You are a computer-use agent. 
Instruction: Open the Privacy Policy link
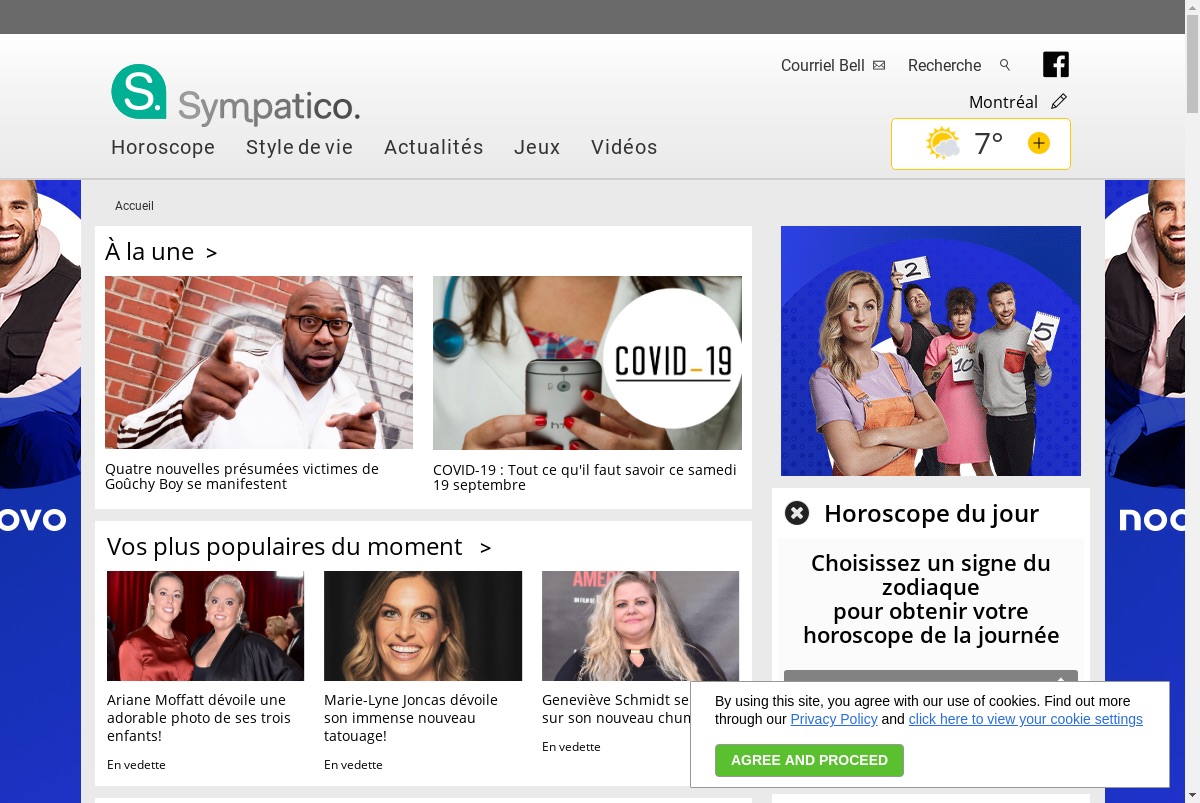834,719
